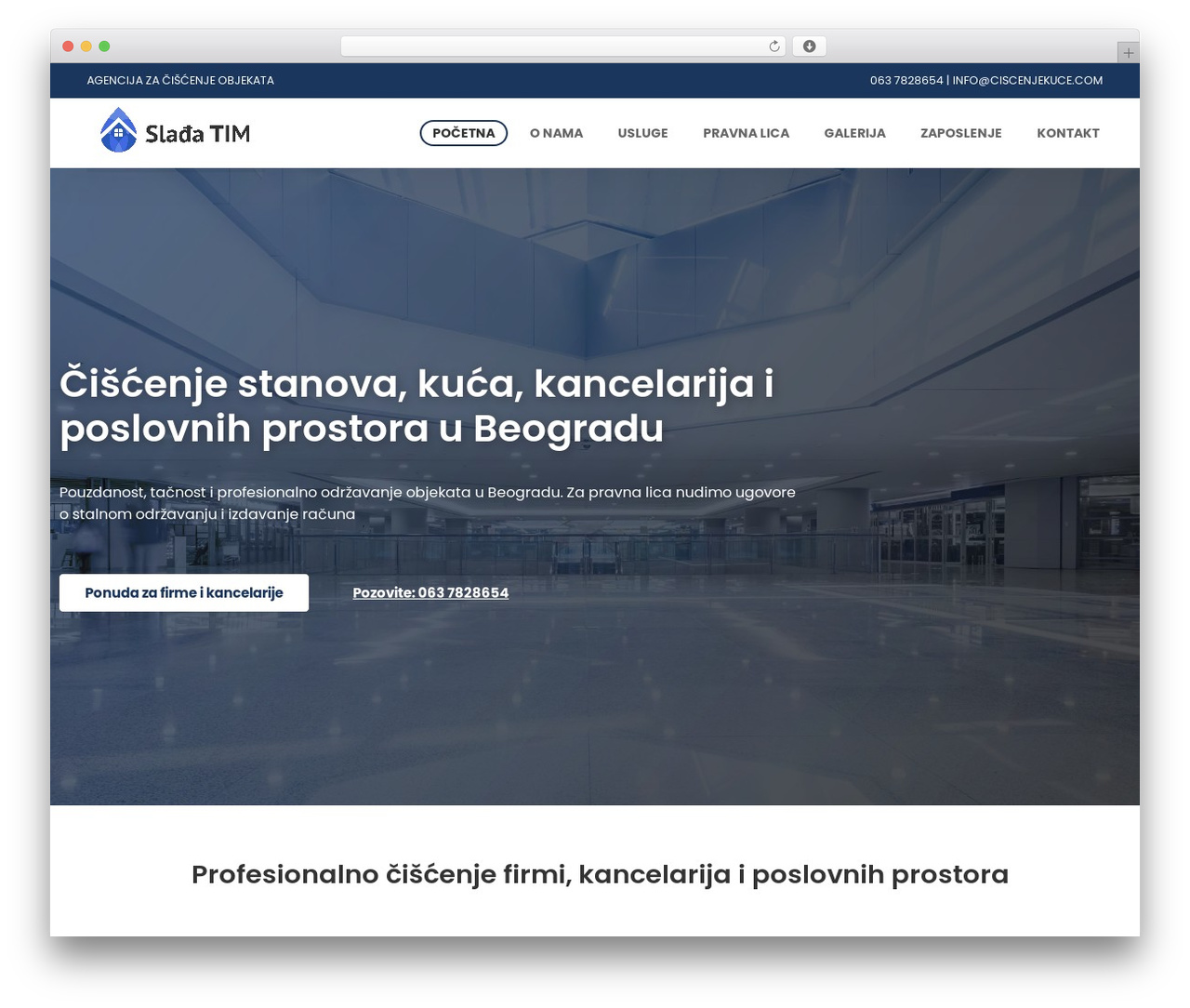Screen dimensions: 1190x1008
Task: Reload the page with the refresh icon
Action: pyautogui.click(x=774, y=46)
